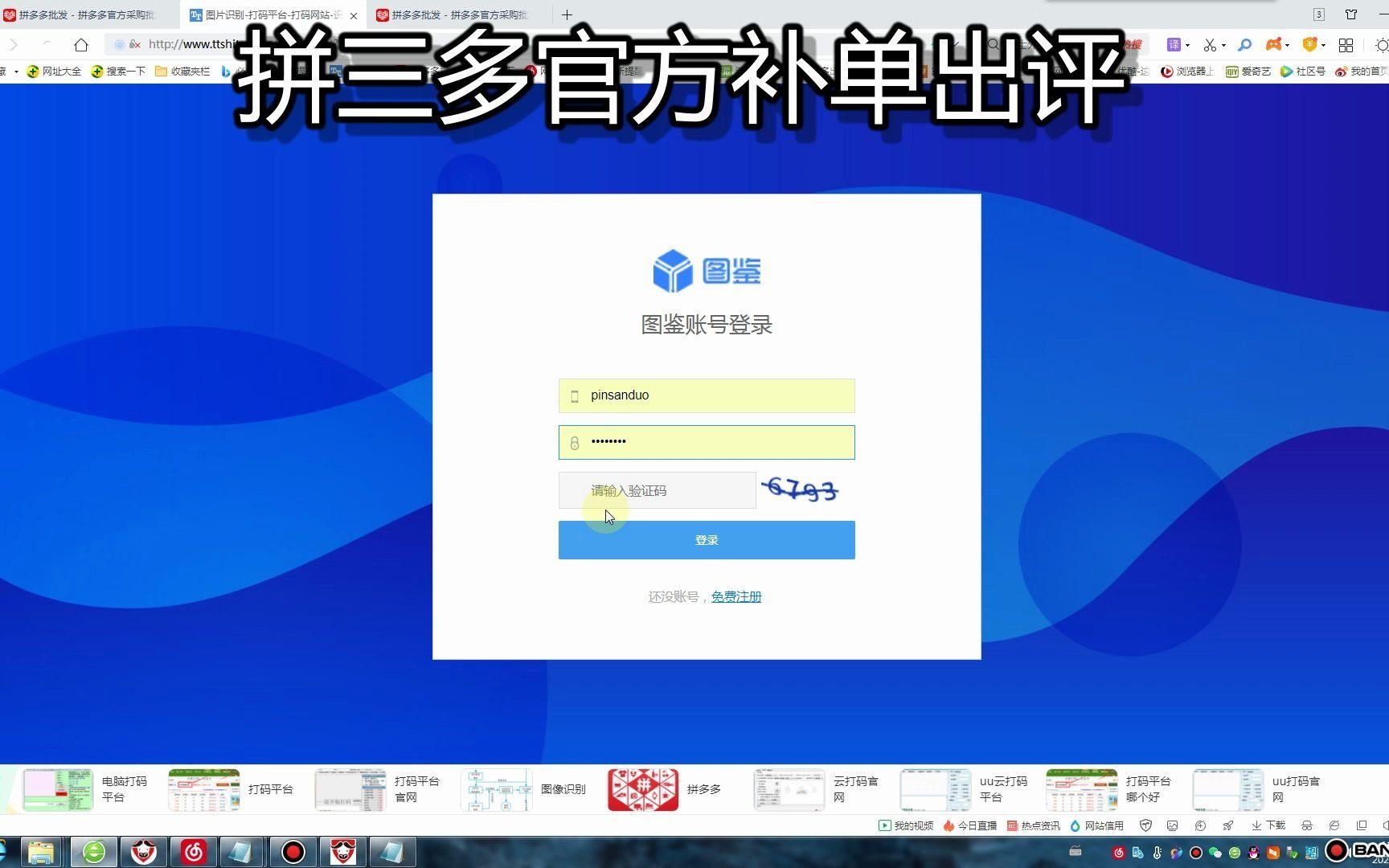Click the 图鉴 logo
This screenshot has width=1389, height=868.
(x=707, y=270)
